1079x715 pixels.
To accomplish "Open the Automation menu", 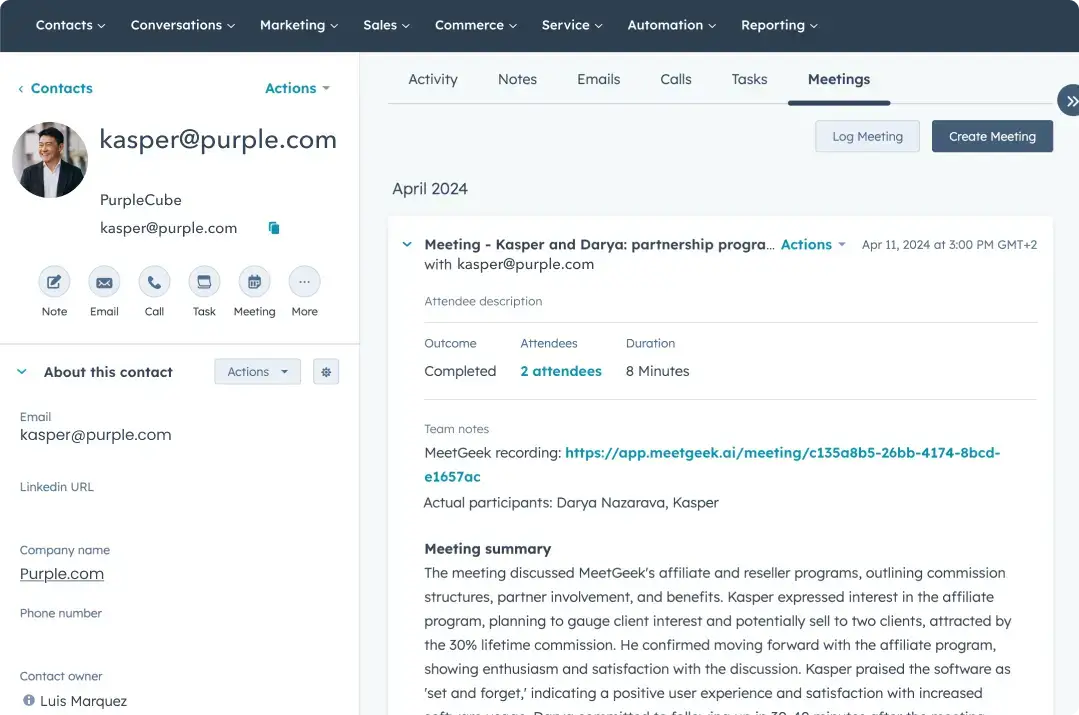I will 671,25.
